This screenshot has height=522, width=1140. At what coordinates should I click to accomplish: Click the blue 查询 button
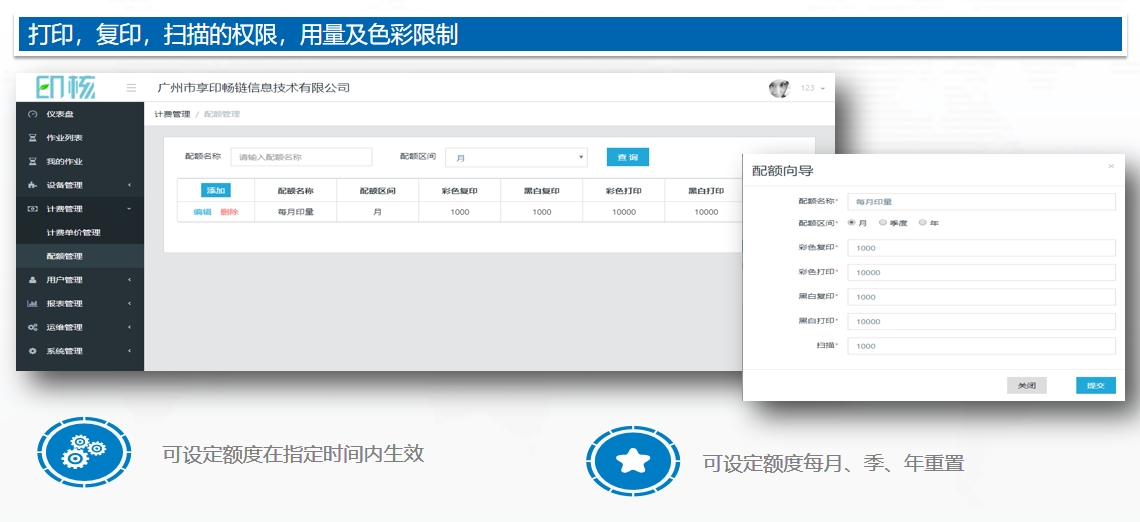(627, 157)
